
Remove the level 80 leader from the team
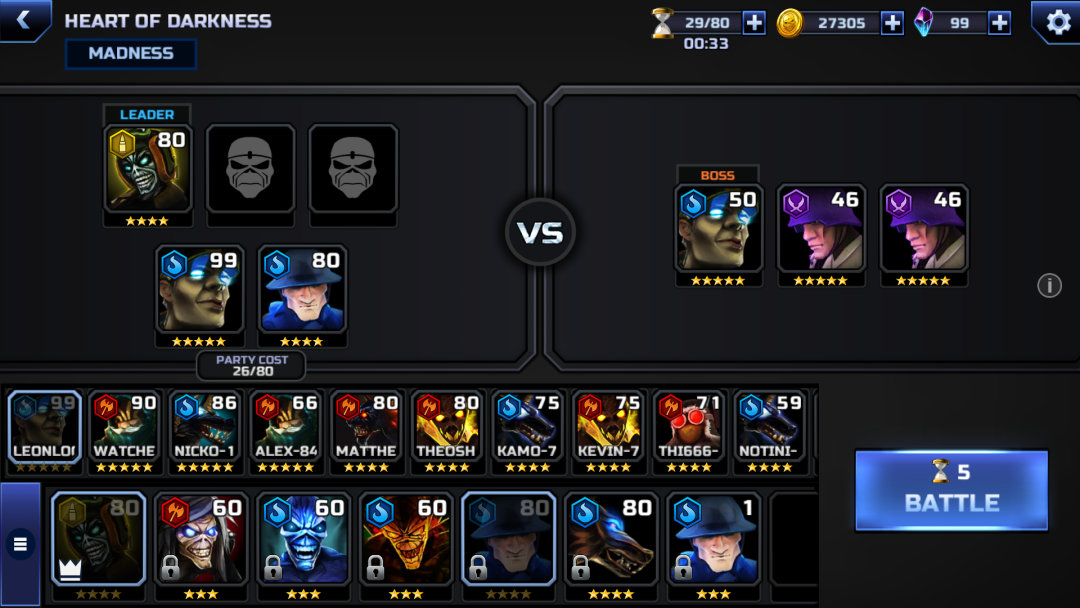(x=147, y=169)
